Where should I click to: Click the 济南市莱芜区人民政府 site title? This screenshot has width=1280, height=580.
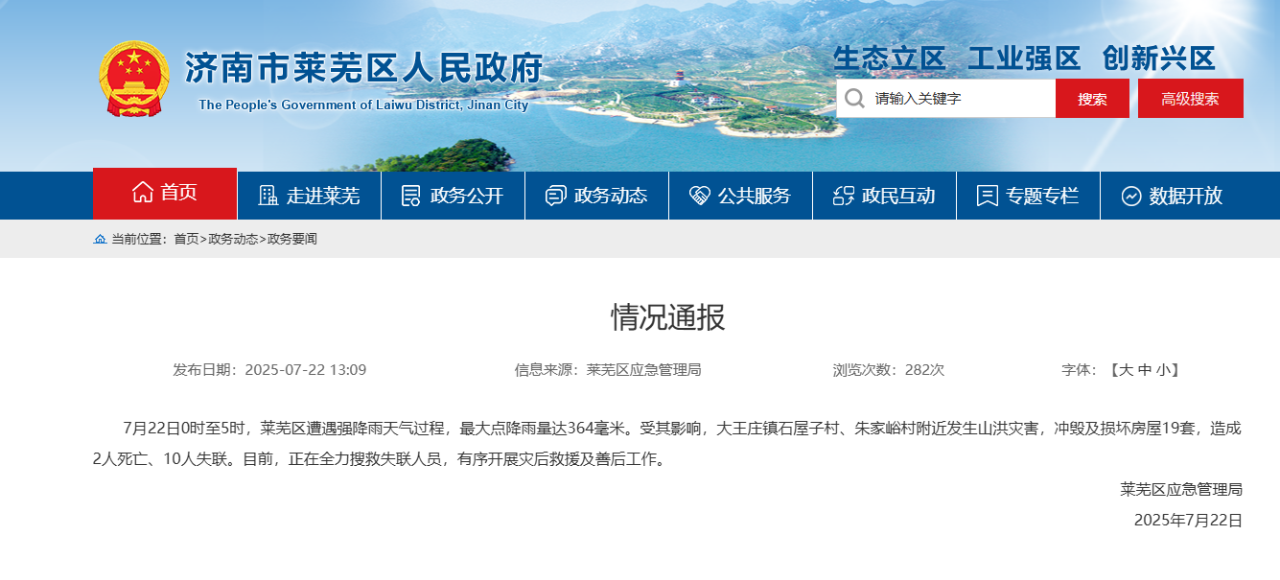pyautogui.click(x=364, y=67)
